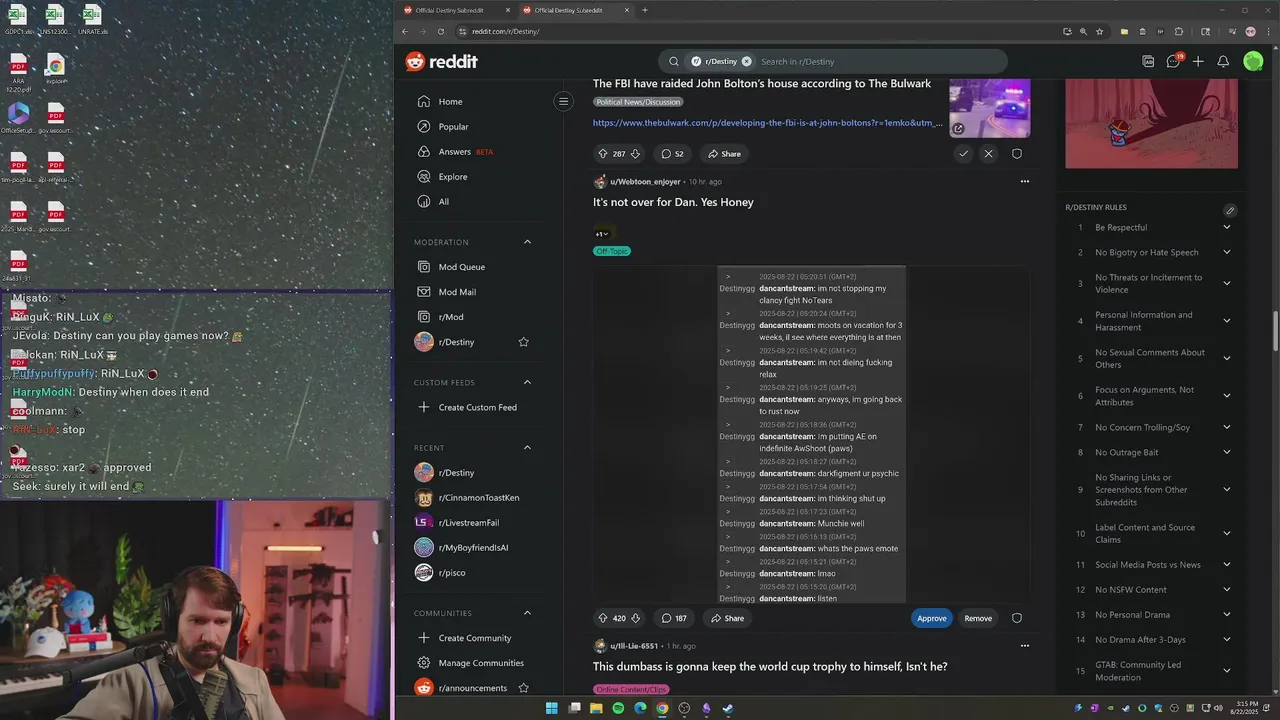Expand rule 12 No NSFW Content
The image size is (1280, 720).
[x=1226, y=590]
